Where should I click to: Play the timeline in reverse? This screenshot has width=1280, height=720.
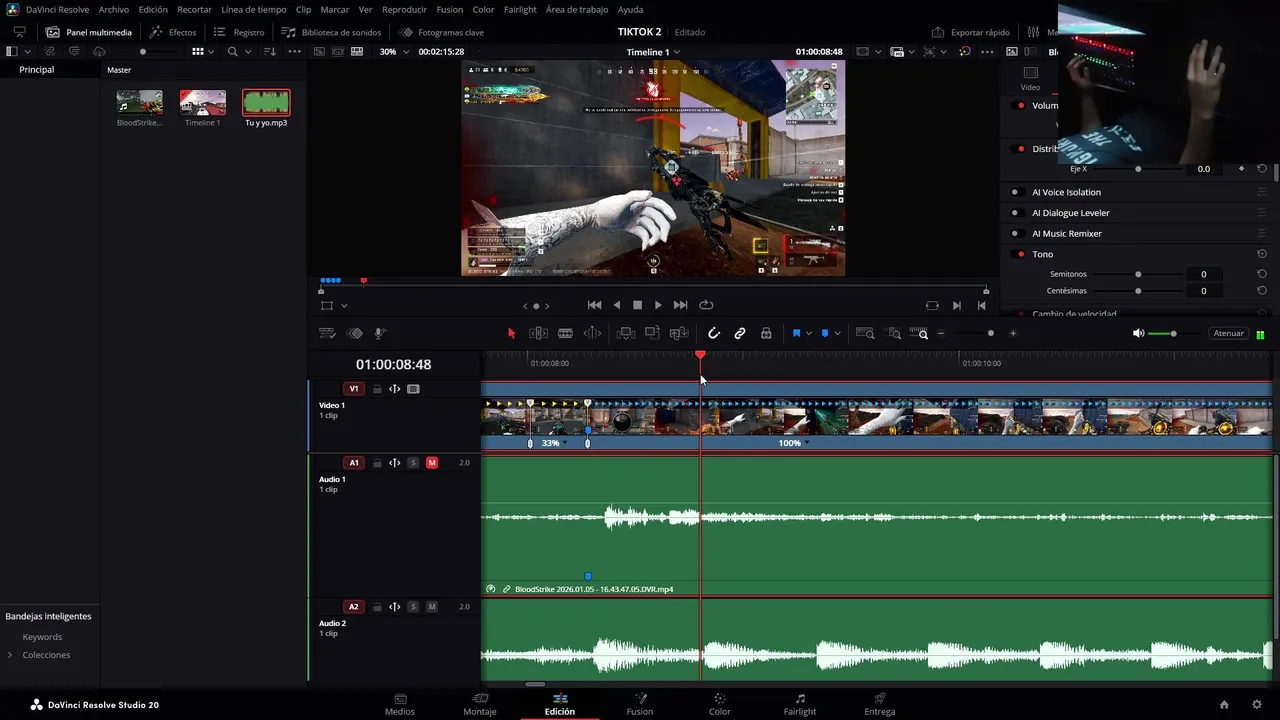[616, 305]
